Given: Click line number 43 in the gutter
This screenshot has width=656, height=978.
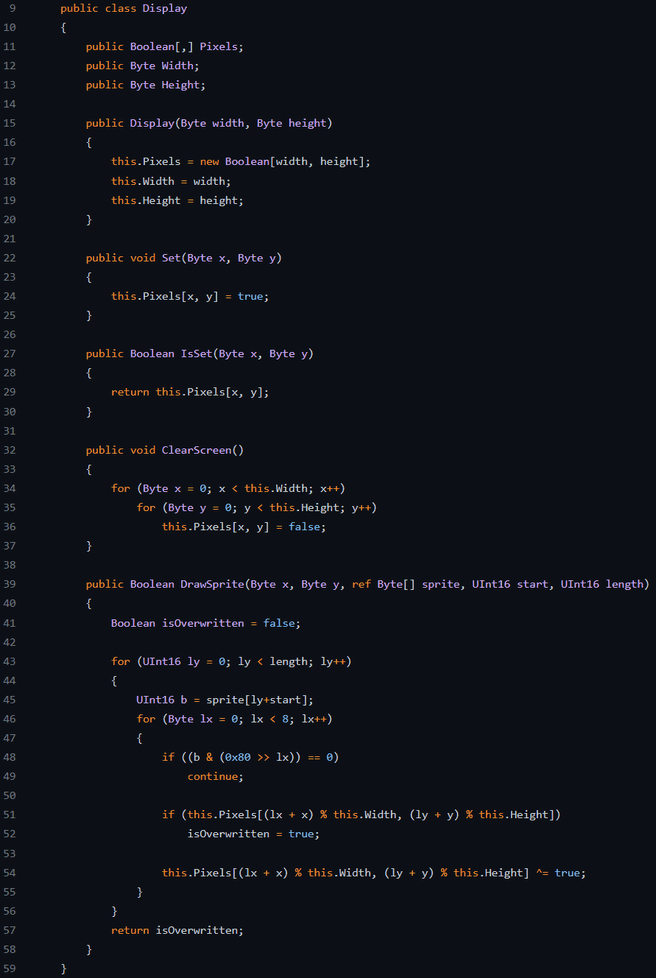Looking at the screenshot, I should (9, 661).
